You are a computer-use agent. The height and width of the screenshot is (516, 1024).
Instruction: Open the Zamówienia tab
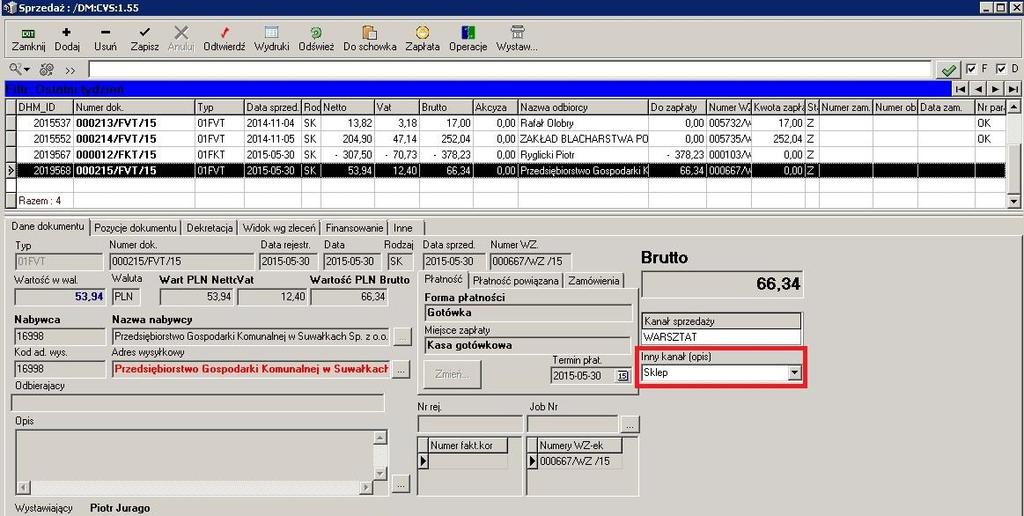pyautogui.click(x=594, y=281)
